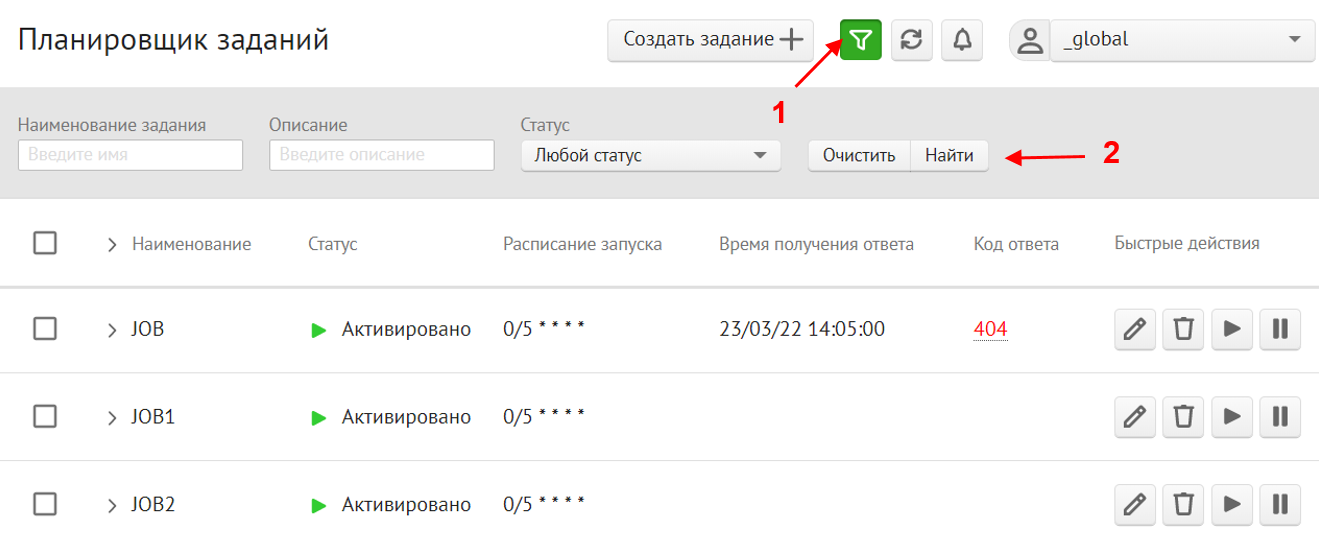Click the Создать задание button

click(710, 40)
